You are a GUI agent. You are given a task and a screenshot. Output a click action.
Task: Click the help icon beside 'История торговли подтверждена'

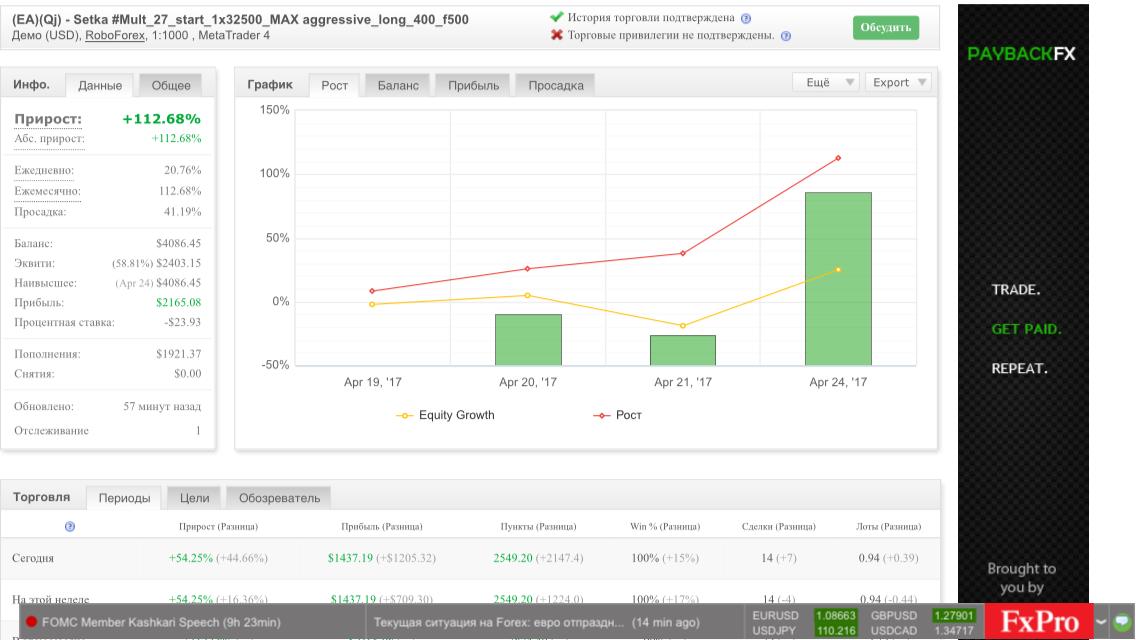746,18
